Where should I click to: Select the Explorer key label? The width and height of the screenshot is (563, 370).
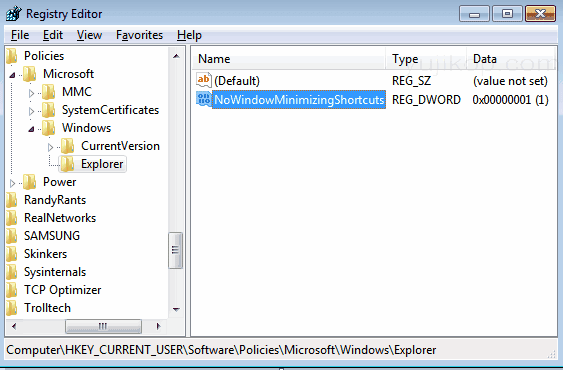coord(102,164)
